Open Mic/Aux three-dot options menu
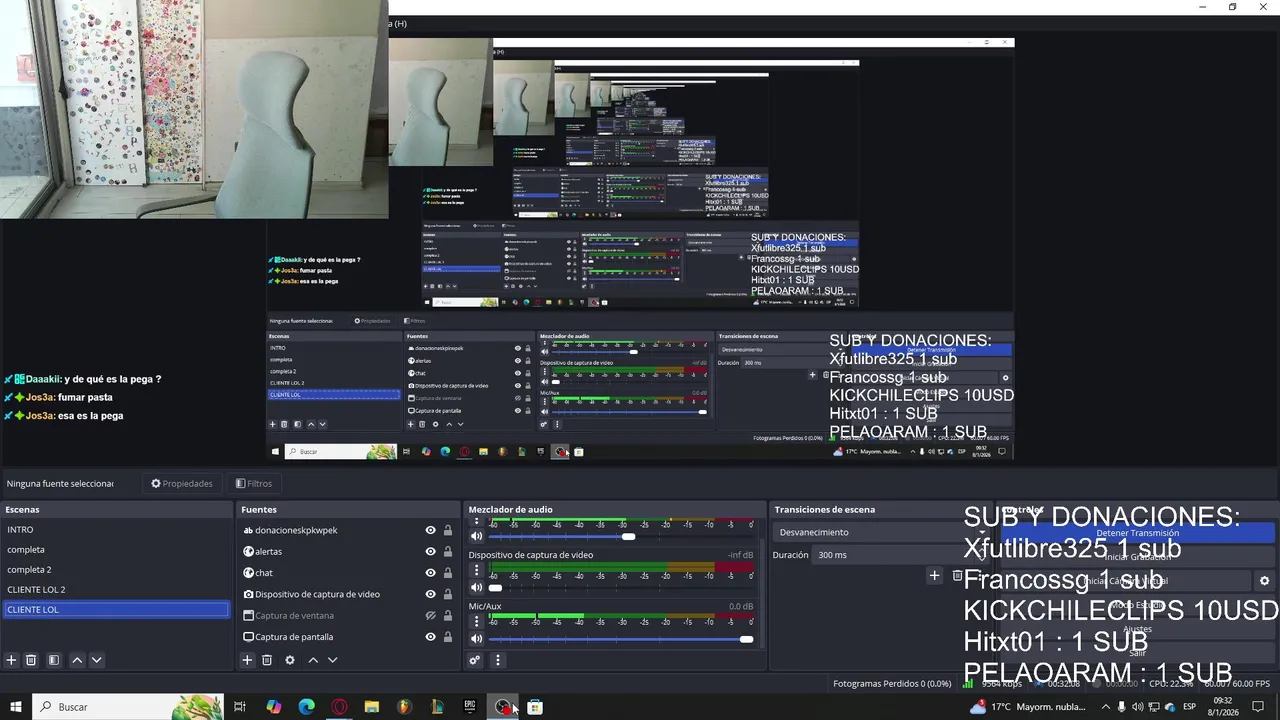1280x720 pixels. [x=476, y=622]
